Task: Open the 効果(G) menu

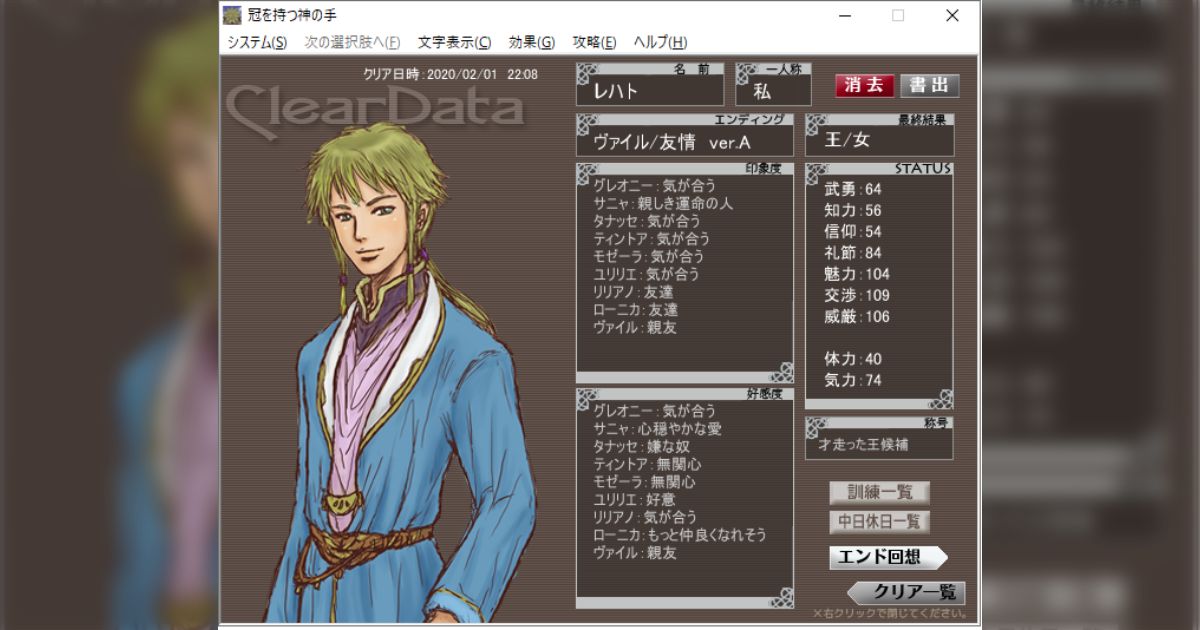Action: click(x=531, y=42)
